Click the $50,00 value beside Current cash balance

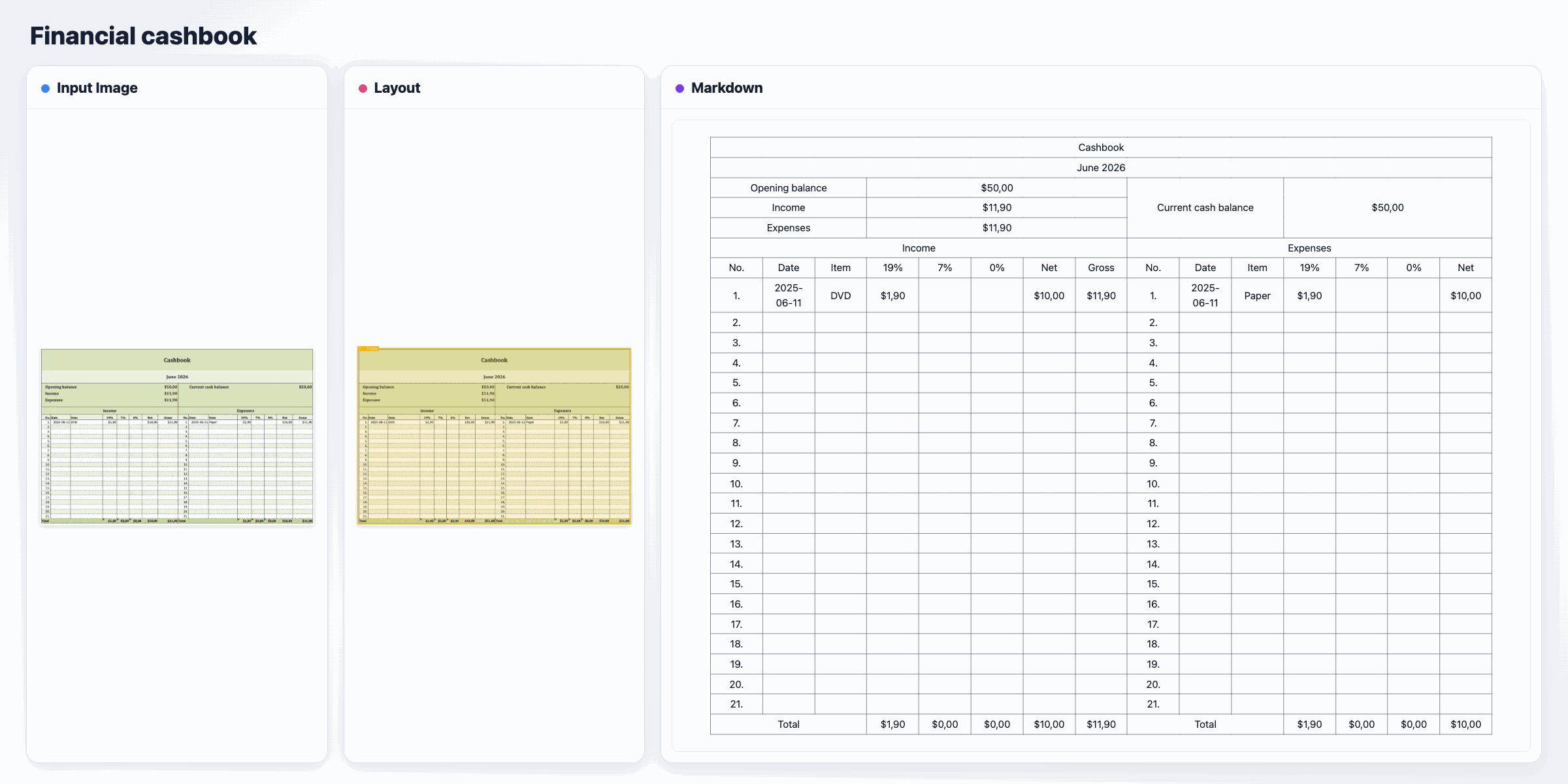pos(1388,208)
